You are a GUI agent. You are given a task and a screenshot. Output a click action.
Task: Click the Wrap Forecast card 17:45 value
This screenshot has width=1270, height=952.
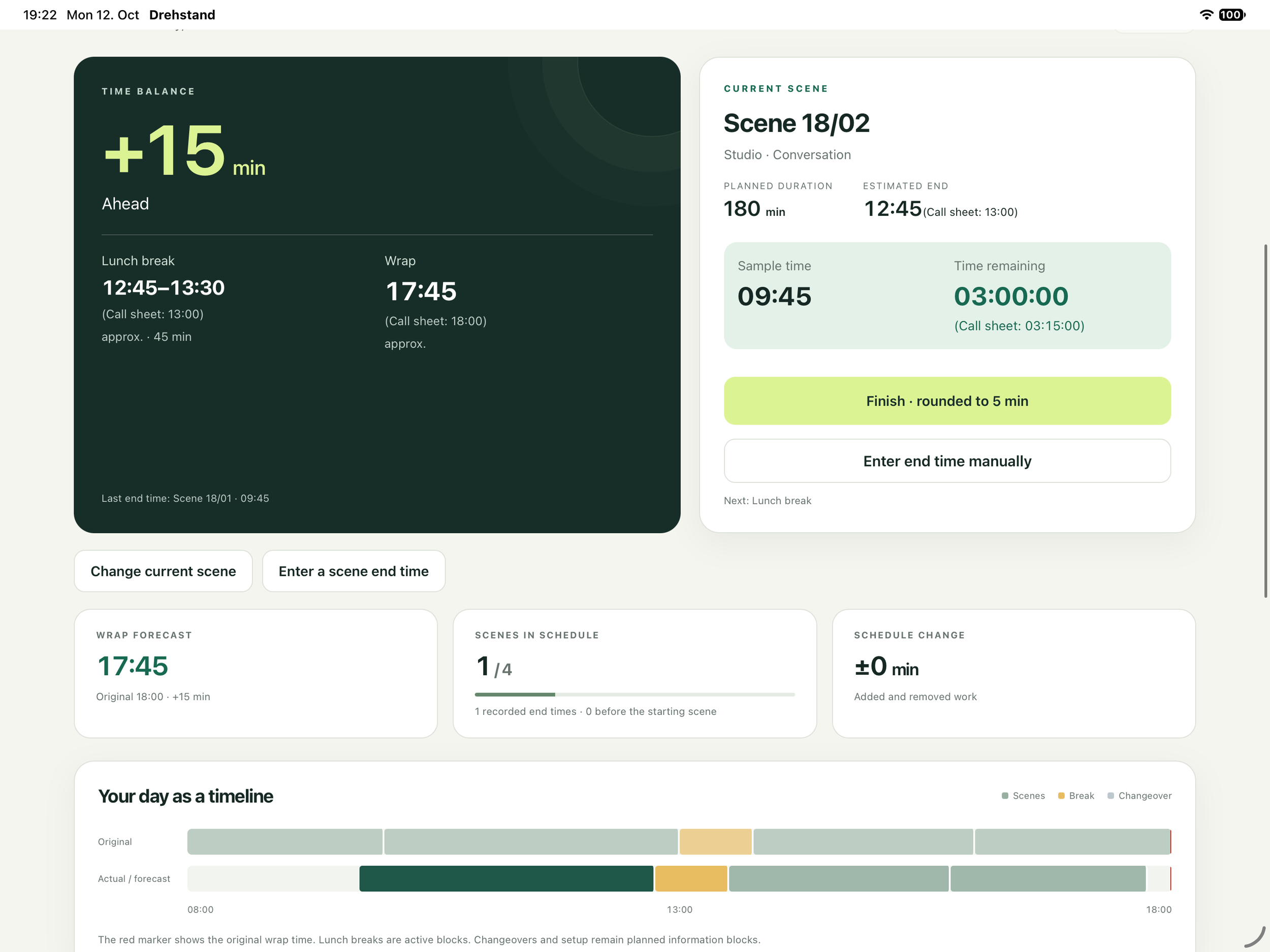(x=133, y=666)
